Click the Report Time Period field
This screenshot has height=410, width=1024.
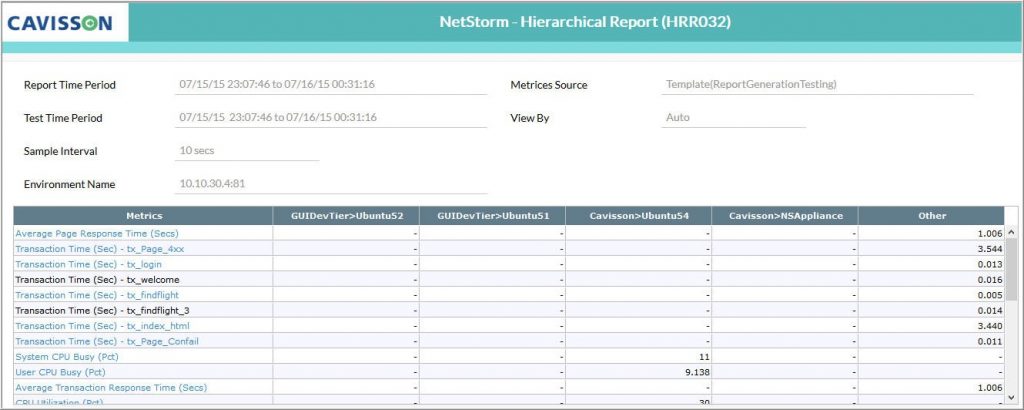point(330,85)
